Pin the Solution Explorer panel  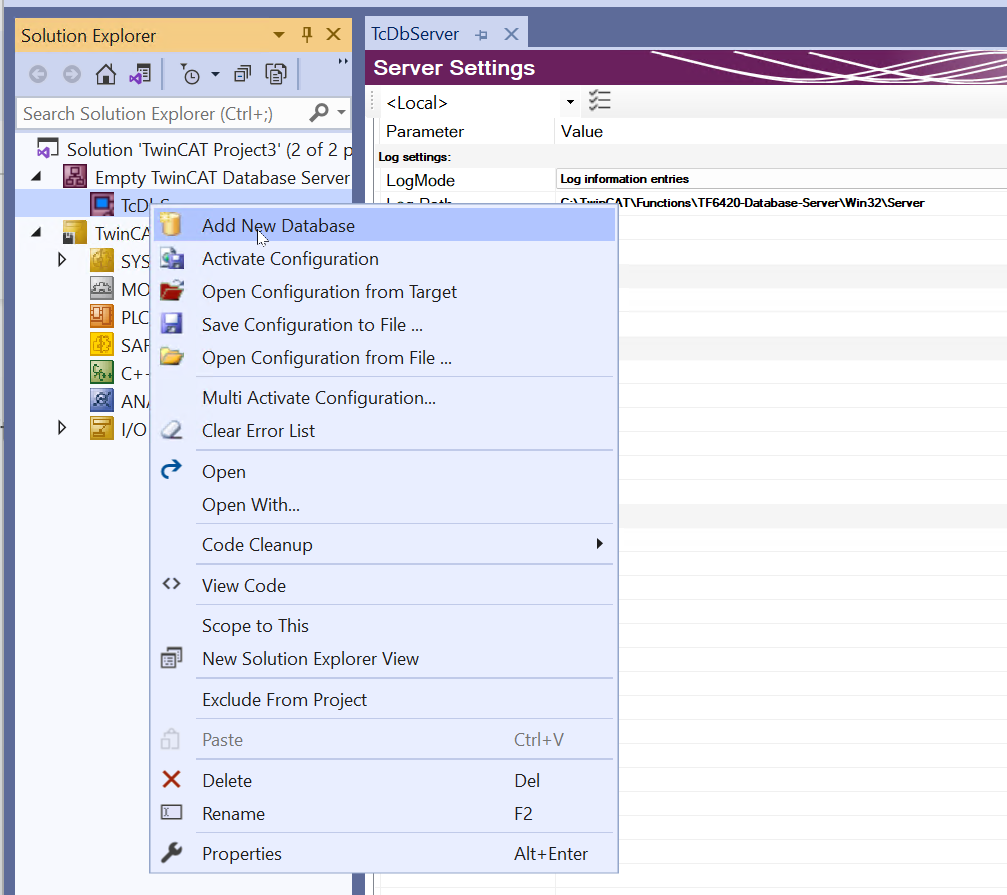307,35
